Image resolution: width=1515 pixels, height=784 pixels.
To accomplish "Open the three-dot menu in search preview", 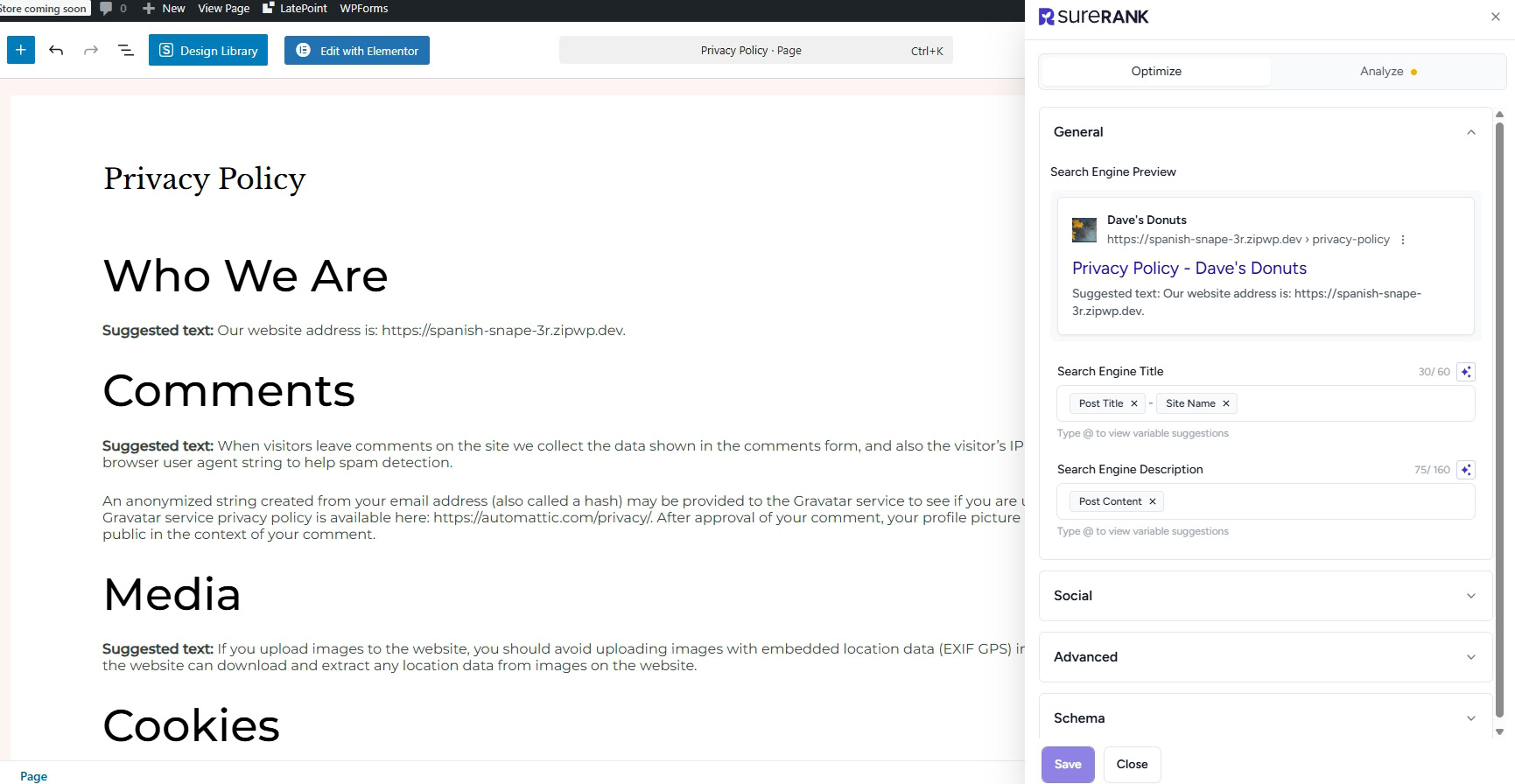I will (1403, 240).
